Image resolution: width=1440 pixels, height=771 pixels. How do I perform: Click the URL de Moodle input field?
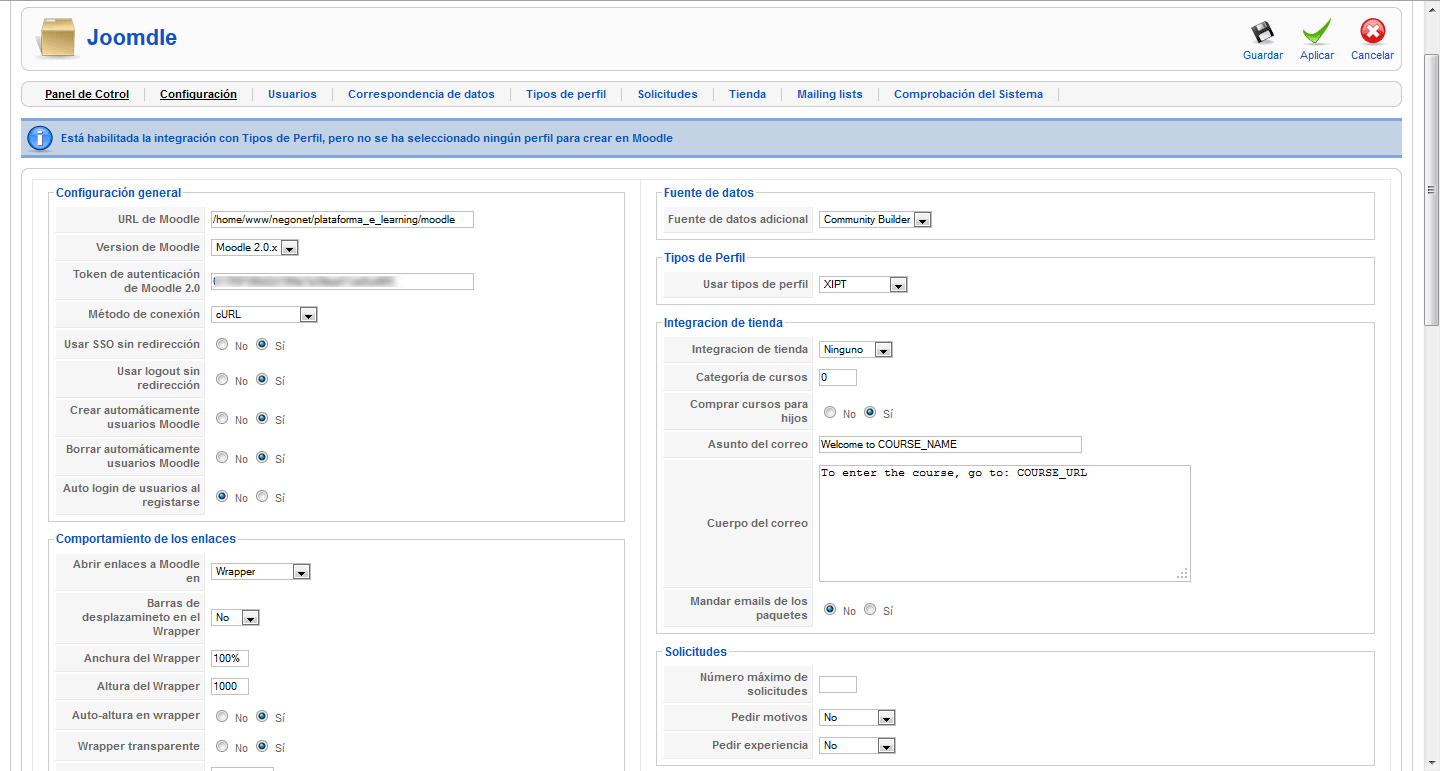click(341, 219)
